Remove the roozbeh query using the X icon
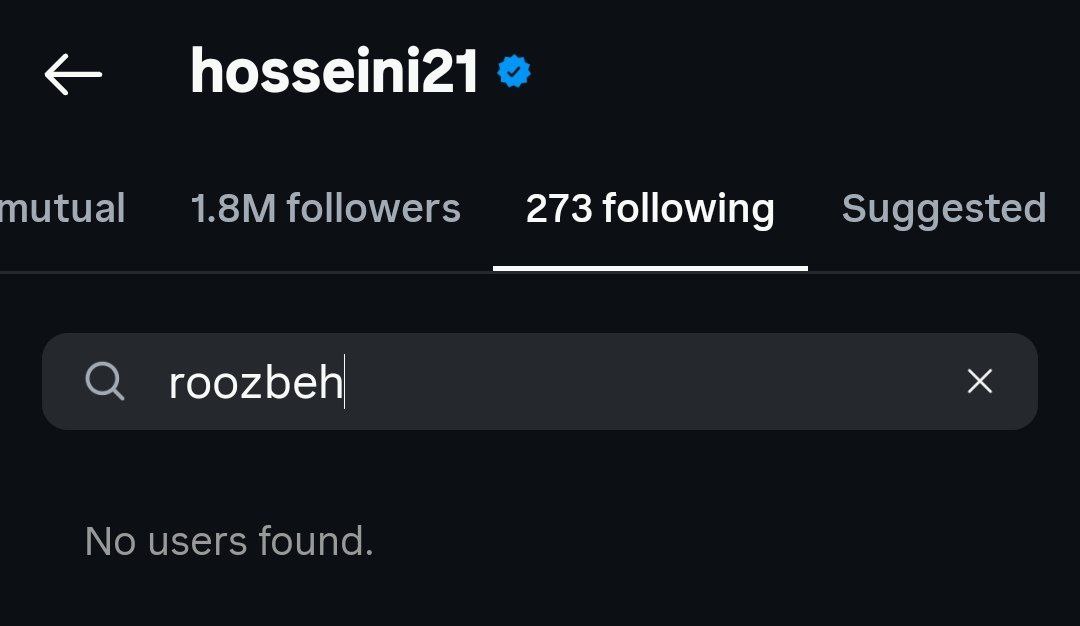 (979, 381)
